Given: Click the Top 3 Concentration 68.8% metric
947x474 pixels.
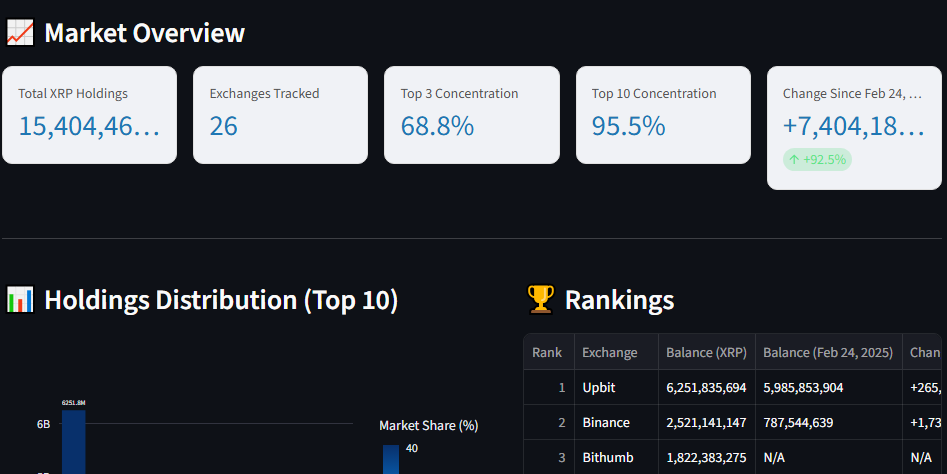Looking at the screenshot, I should click(x=437, y=126).
